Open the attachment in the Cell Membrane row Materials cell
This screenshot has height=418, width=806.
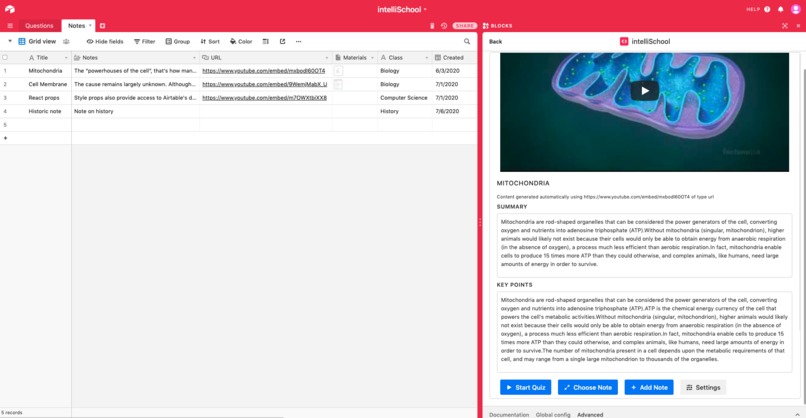338,84
